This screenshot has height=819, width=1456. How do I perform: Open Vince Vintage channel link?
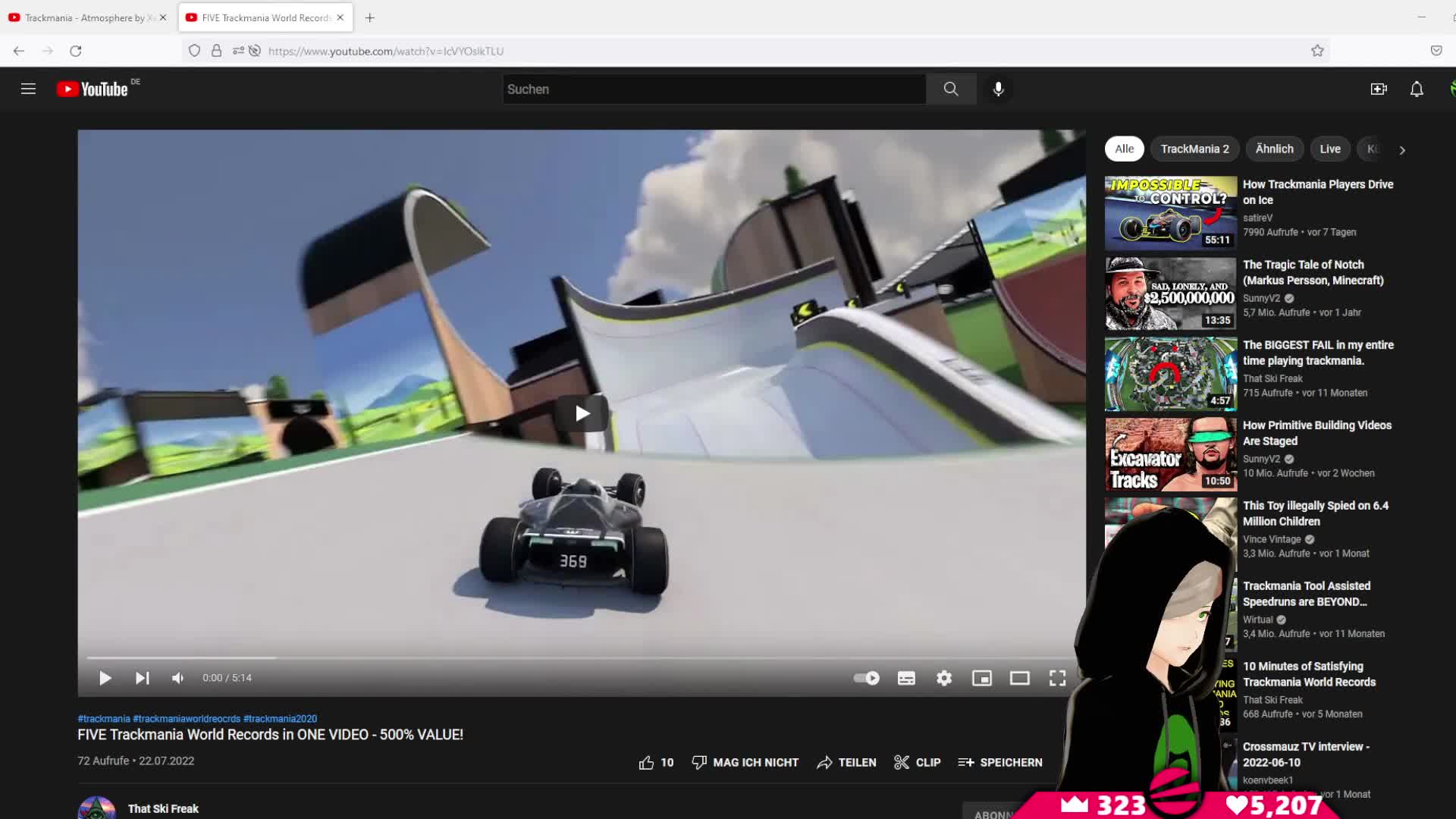(x=1272, y=539)
